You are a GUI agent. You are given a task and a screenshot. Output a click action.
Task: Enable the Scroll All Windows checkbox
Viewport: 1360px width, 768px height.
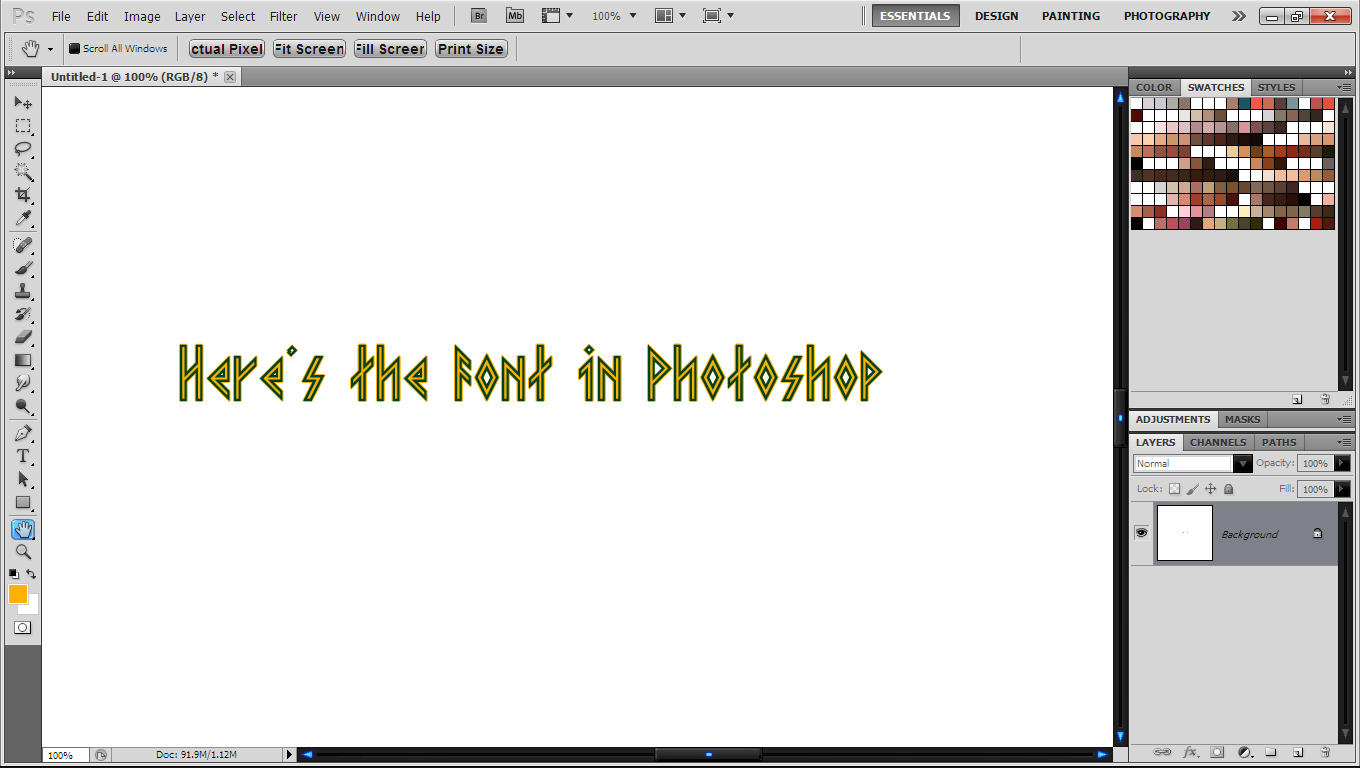pyautogui.click(x=74, y=48)
